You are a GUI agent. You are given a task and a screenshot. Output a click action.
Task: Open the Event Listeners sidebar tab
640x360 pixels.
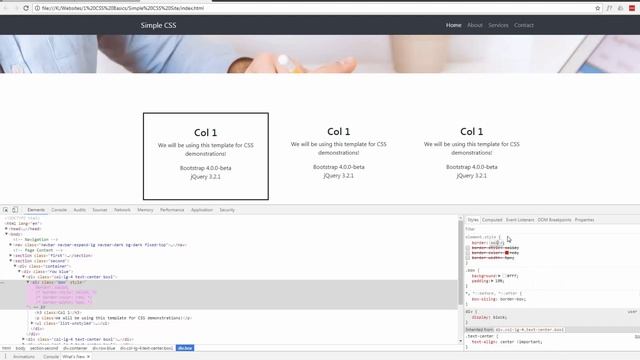tap(520, 220)
